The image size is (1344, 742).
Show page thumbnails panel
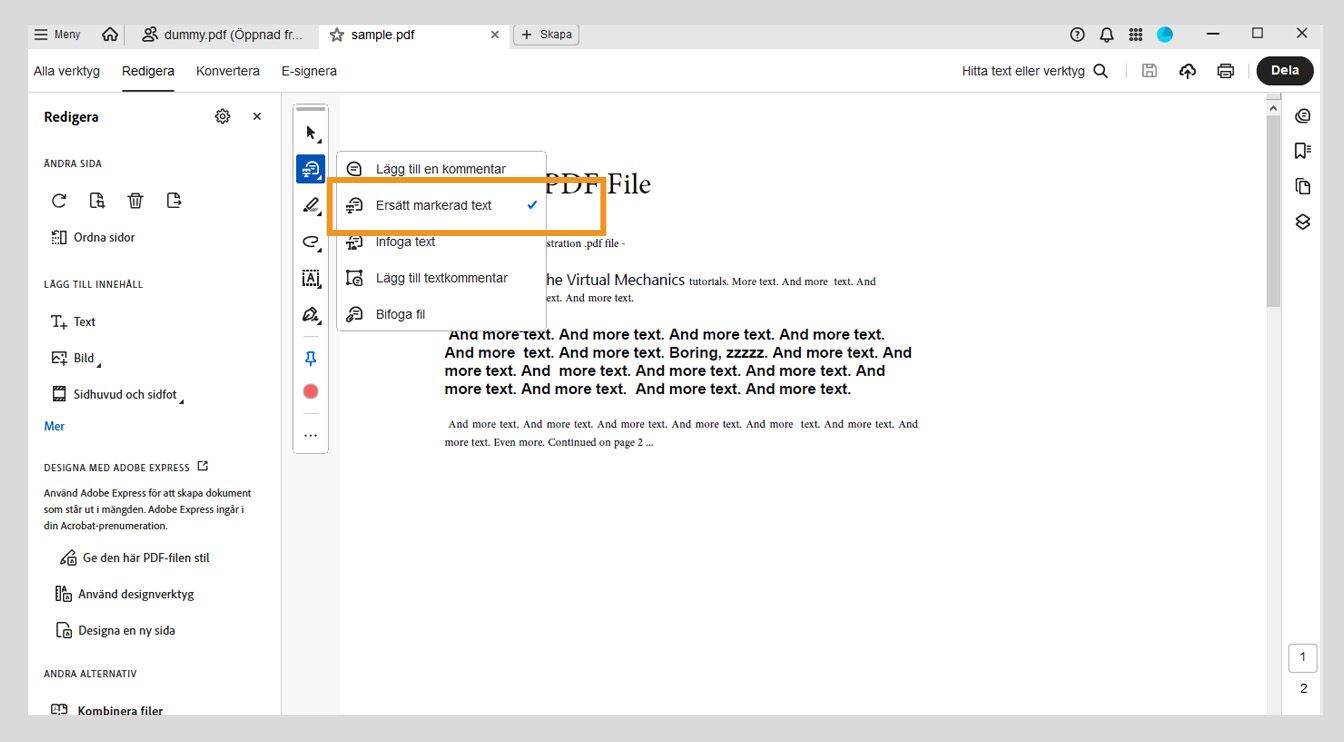[x=1303, y=186]
